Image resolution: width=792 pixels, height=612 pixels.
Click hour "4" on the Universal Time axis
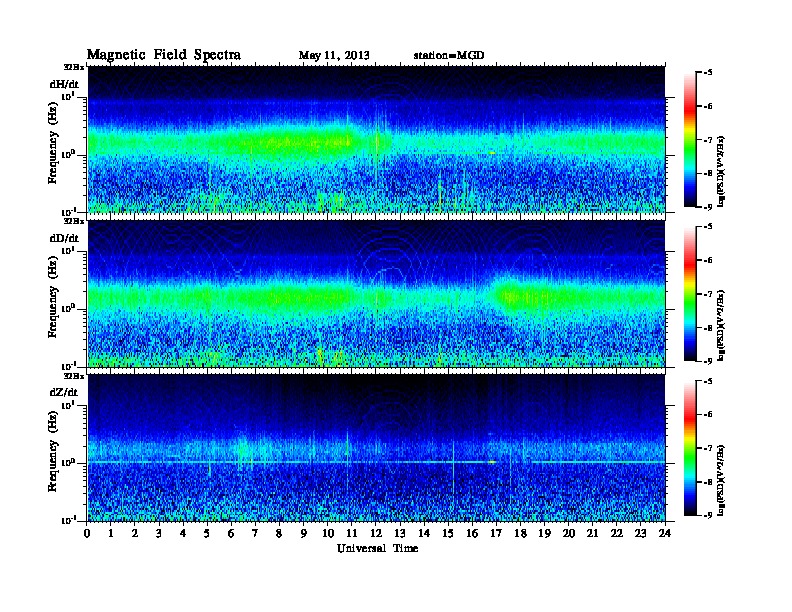click(183, 533)
